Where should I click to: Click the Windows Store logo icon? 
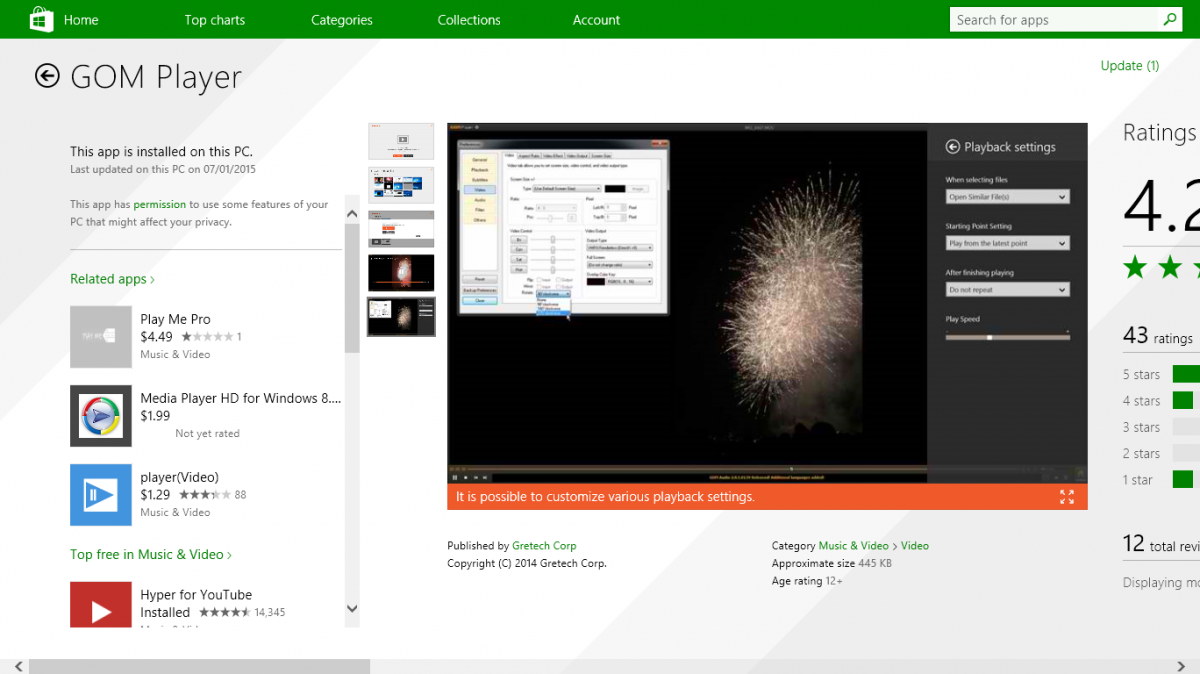click(x=41, y=19)
